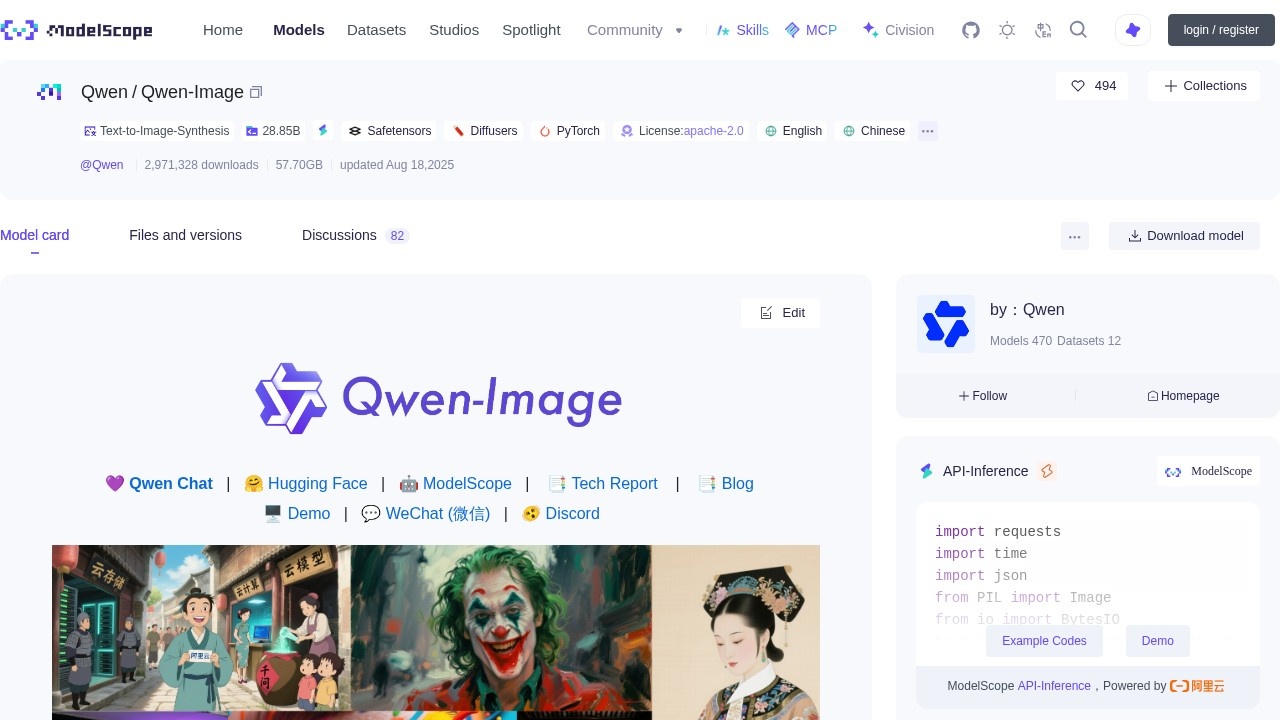The height and width of the screenshot is (720, 1280).
Task: Switch to Discussions tab
Action: 355,235
